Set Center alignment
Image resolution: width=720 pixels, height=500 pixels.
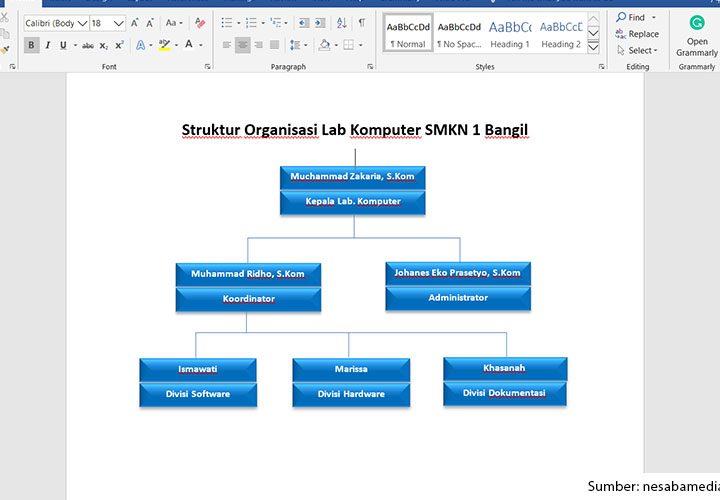pyautogui.click(x=242, y=45)
